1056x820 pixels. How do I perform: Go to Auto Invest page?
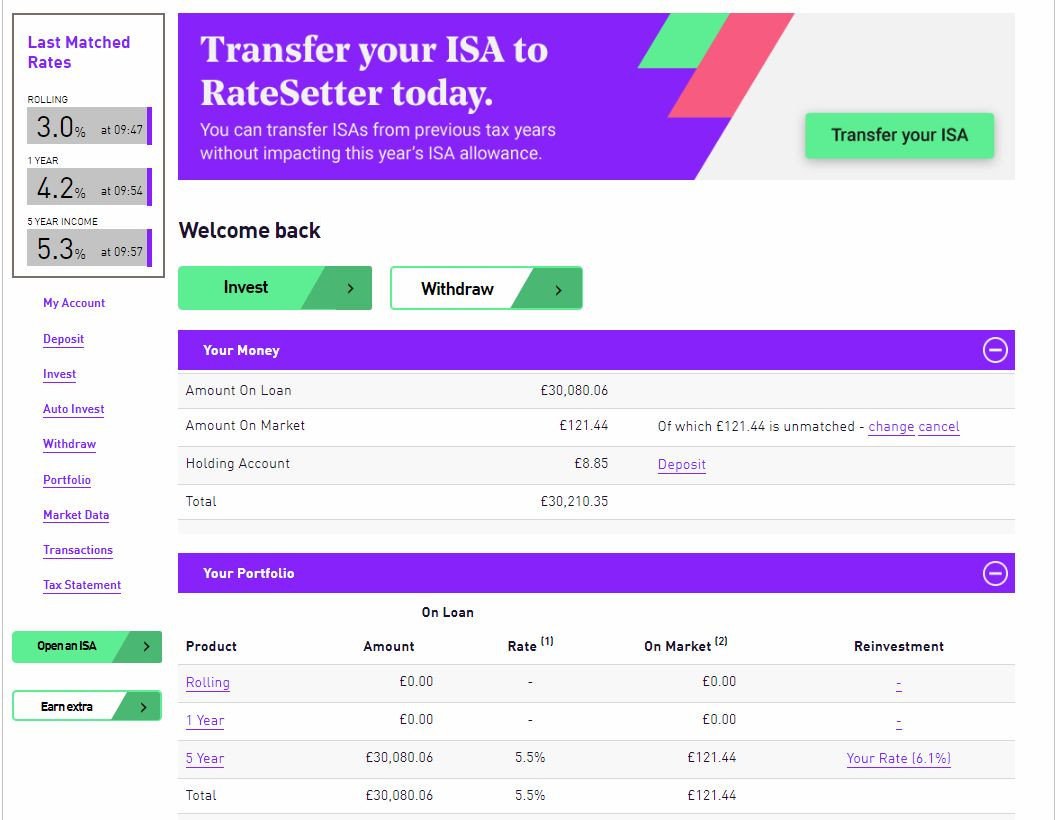click(73, 409)
